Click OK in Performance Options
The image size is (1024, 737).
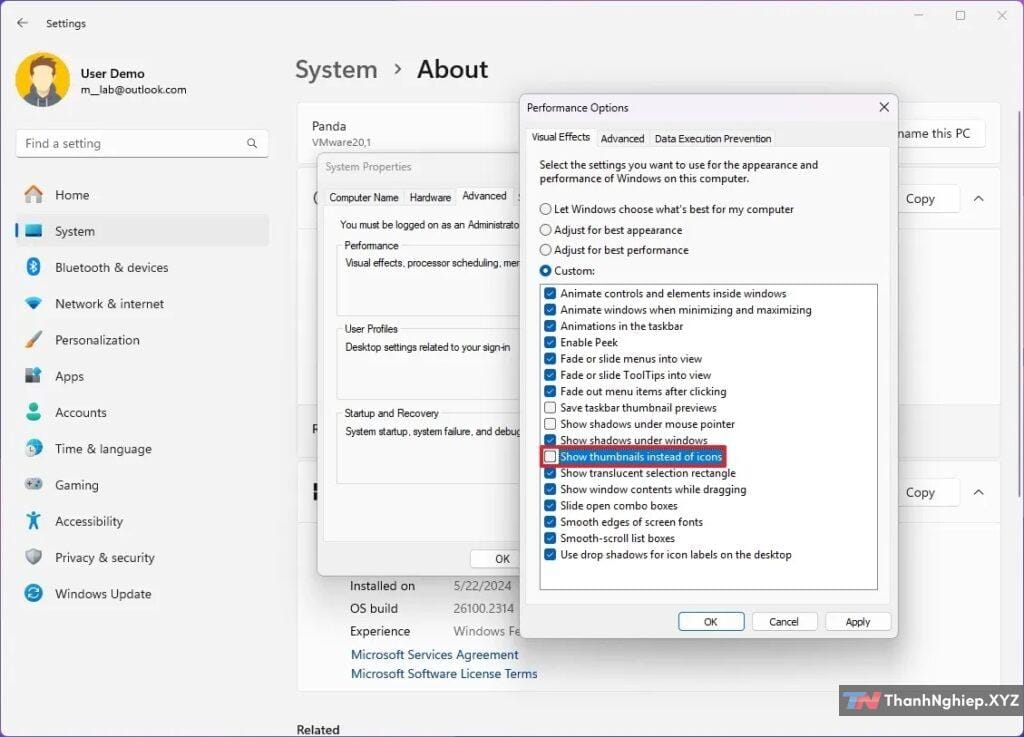pos(711,621)
